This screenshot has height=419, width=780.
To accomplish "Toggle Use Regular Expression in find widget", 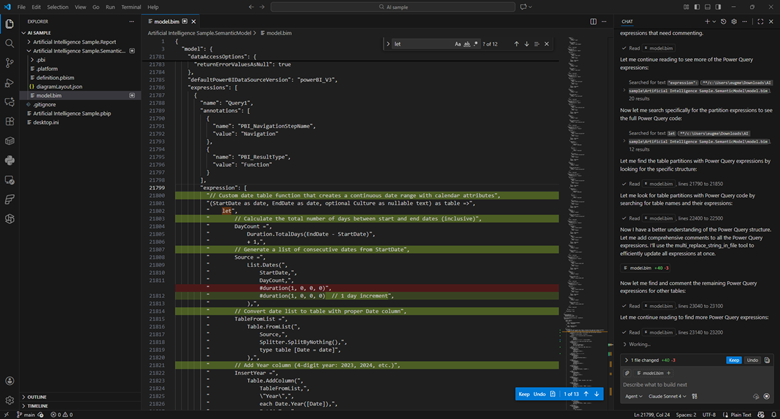I will [476, 44].
